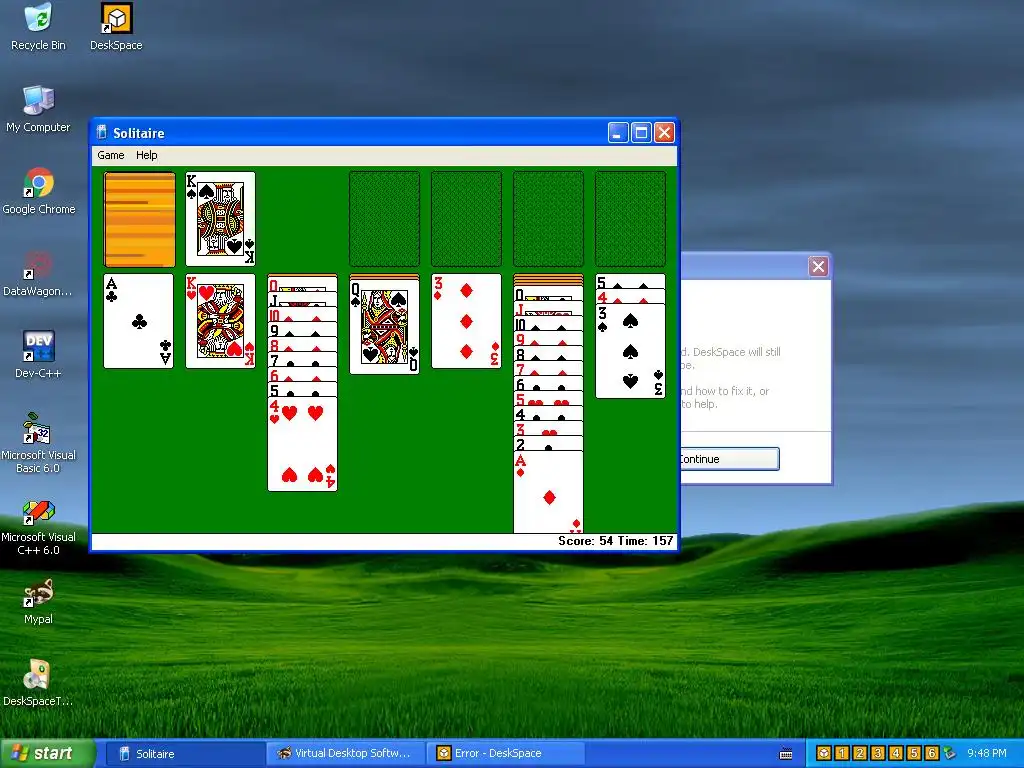Switch to desktop 4 in tray
1024x768 pixels.
pyautogui.click(x=896, y=754)
